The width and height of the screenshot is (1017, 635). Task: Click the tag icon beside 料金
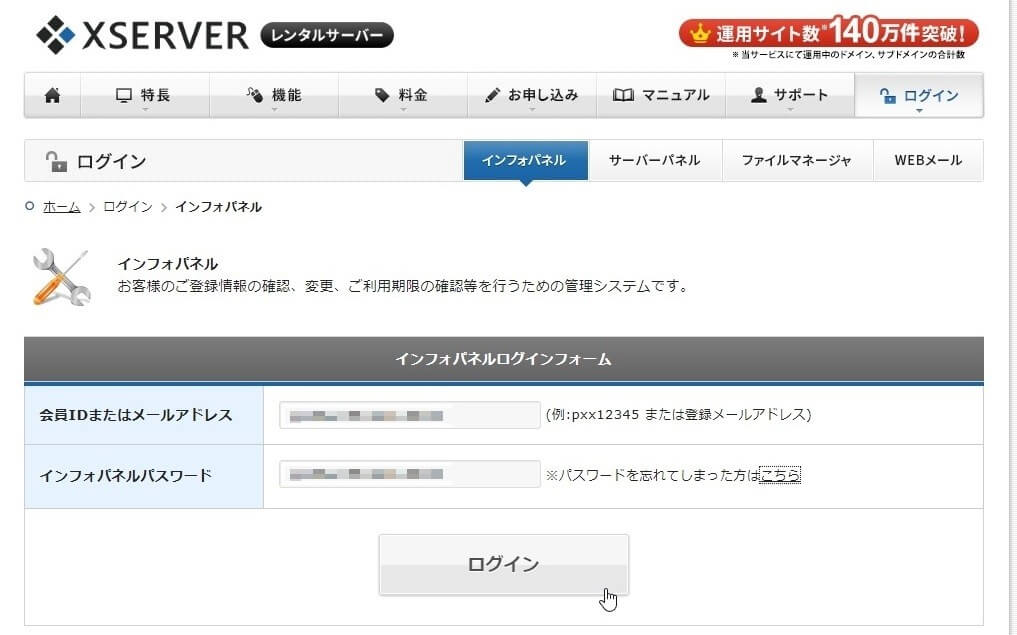382,96
